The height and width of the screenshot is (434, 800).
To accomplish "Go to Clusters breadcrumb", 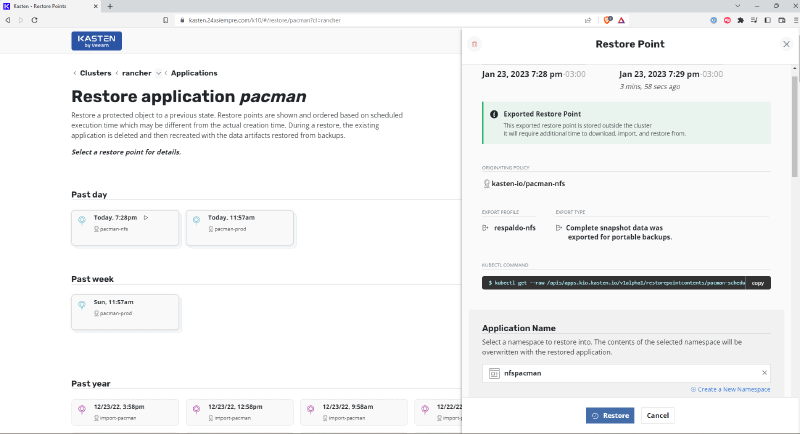I will 95,73.
